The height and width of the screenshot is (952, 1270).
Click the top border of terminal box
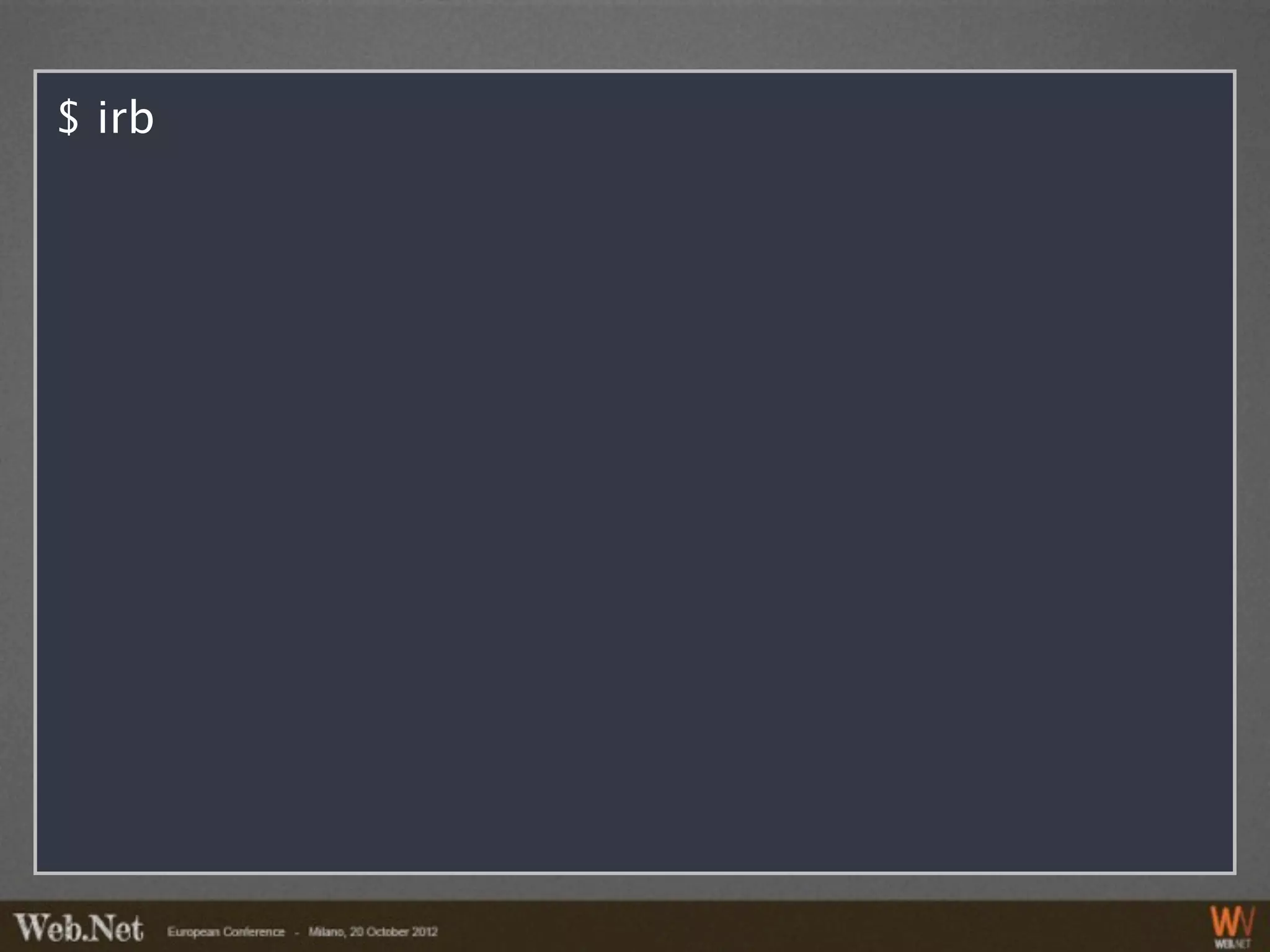[635, 72]
